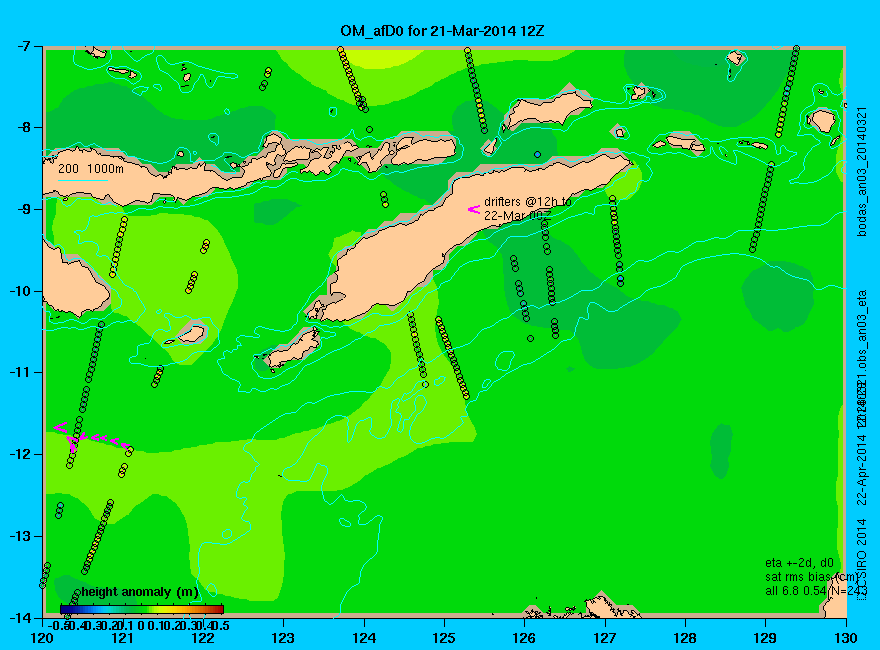Click the plot title 'OM_afD0 for 21-Mar-2014 12Z'

pyautogui.click(x=442, y=30)
